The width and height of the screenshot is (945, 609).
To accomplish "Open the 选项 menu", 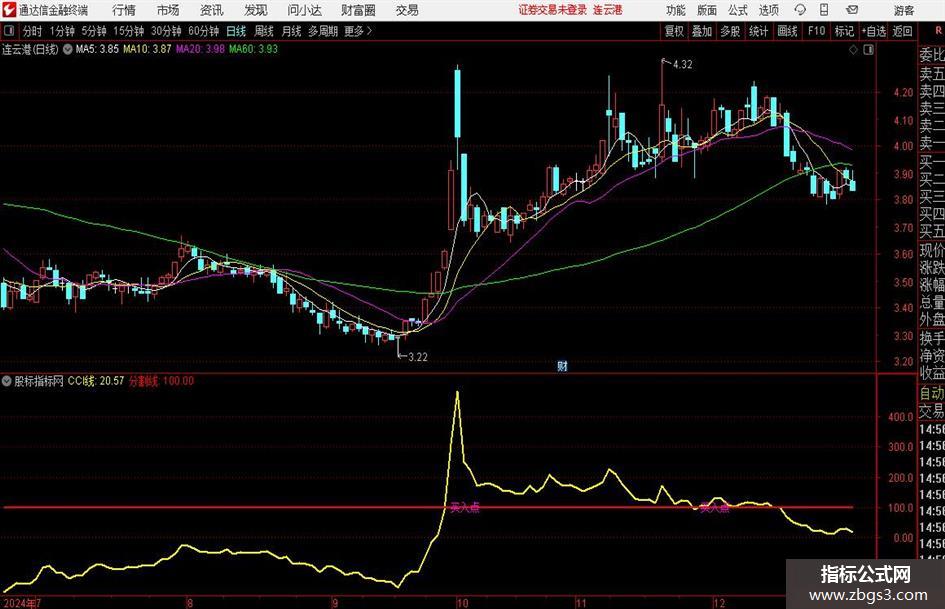I will click(768, 10).
